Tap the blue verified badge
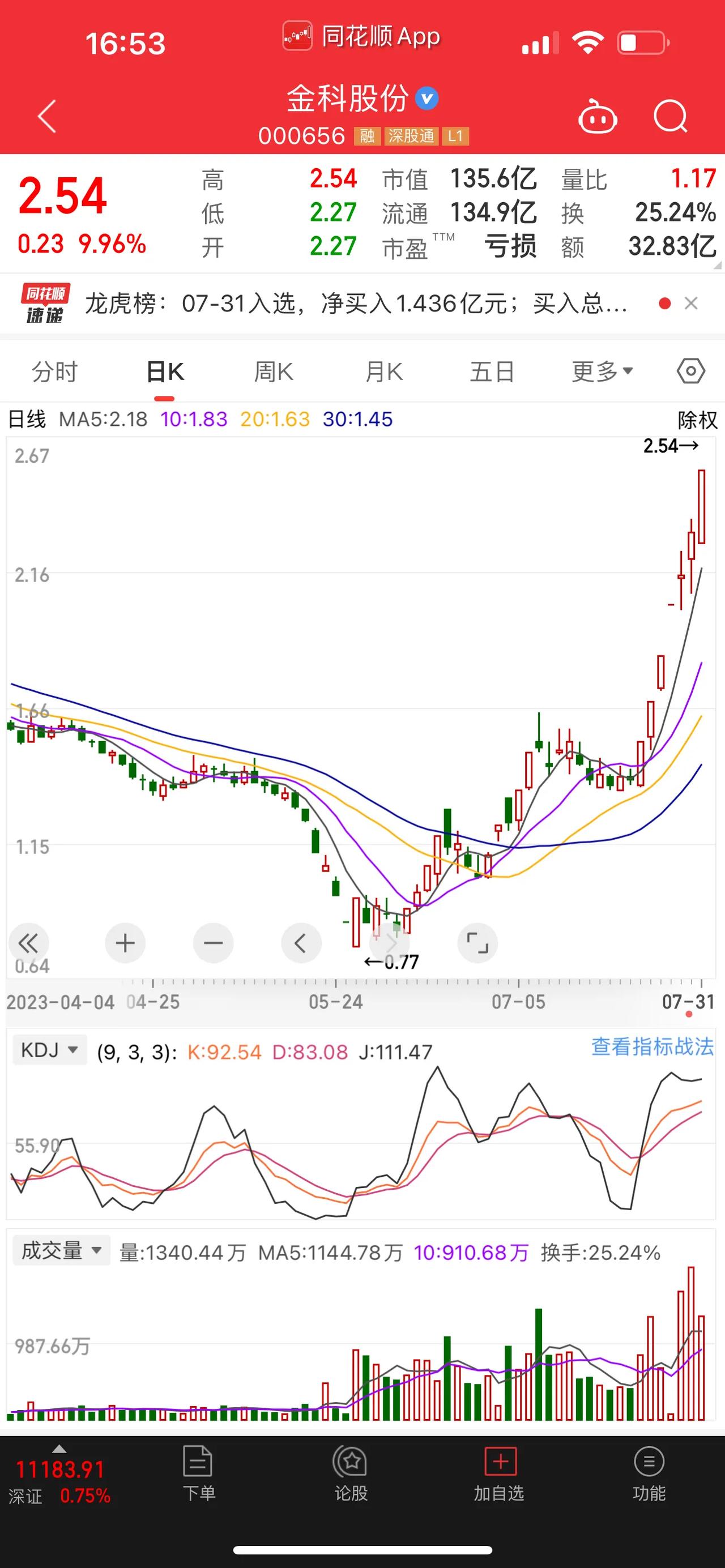Image resolution: width=725 pixels, height=1568 pixels. pos(427,99)
